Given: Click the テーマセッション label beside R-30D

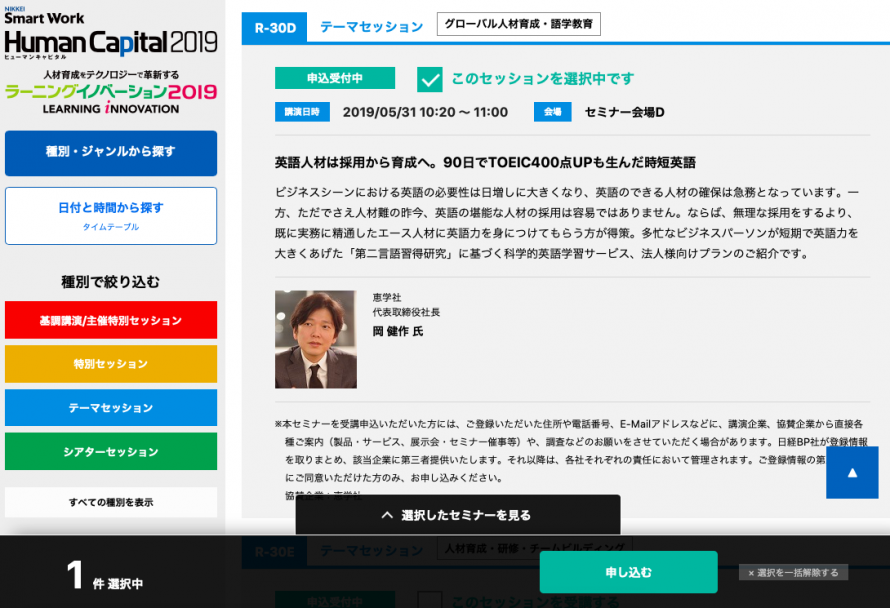Looking at the screenshot, I should coord(372,27).
